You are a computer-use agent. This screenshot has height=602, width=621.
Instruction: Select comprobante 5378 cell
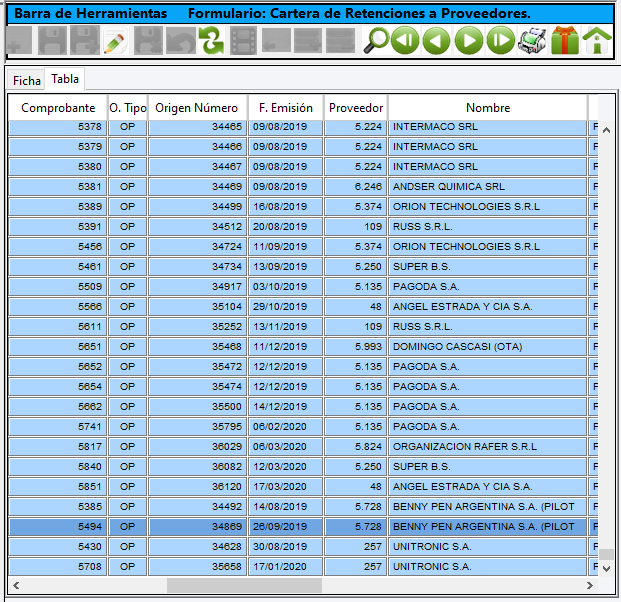[x=58, y=127]
